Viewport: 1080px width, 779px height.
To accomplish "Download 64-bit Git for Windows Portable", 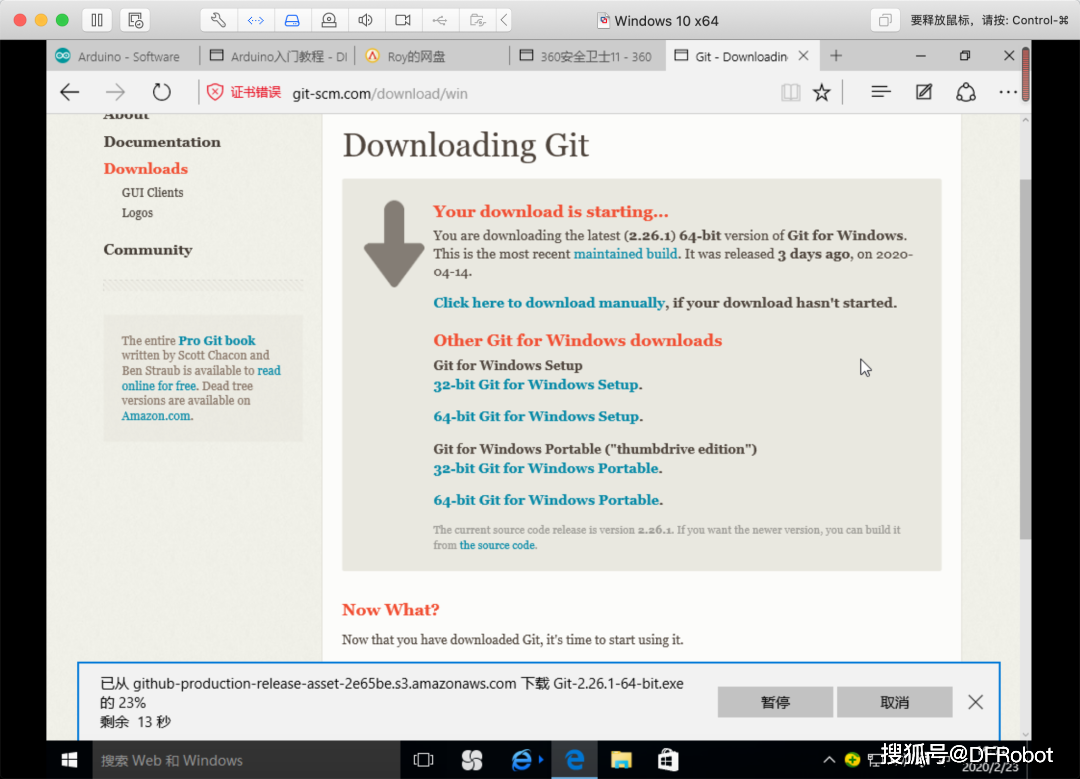I will click(x=546, y=500).
